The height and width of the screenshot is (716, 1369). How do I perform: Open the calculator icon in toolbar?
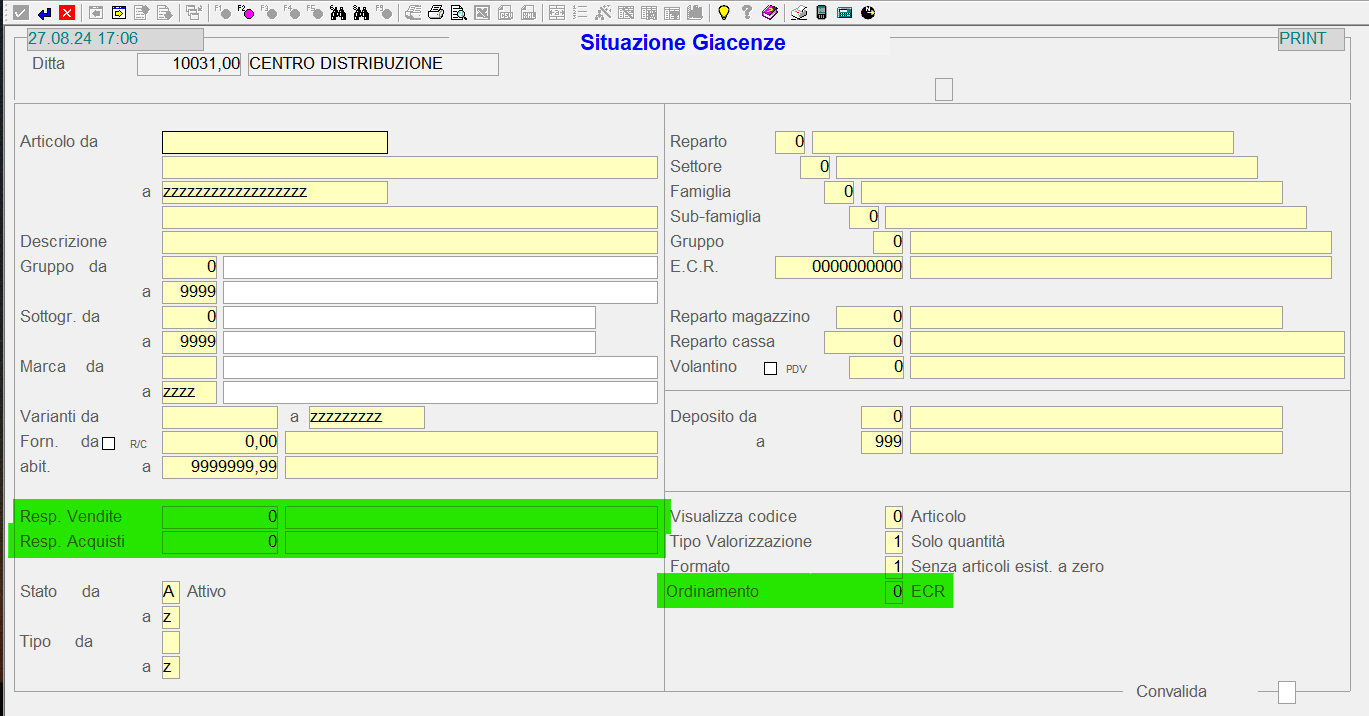pos(845,13)
